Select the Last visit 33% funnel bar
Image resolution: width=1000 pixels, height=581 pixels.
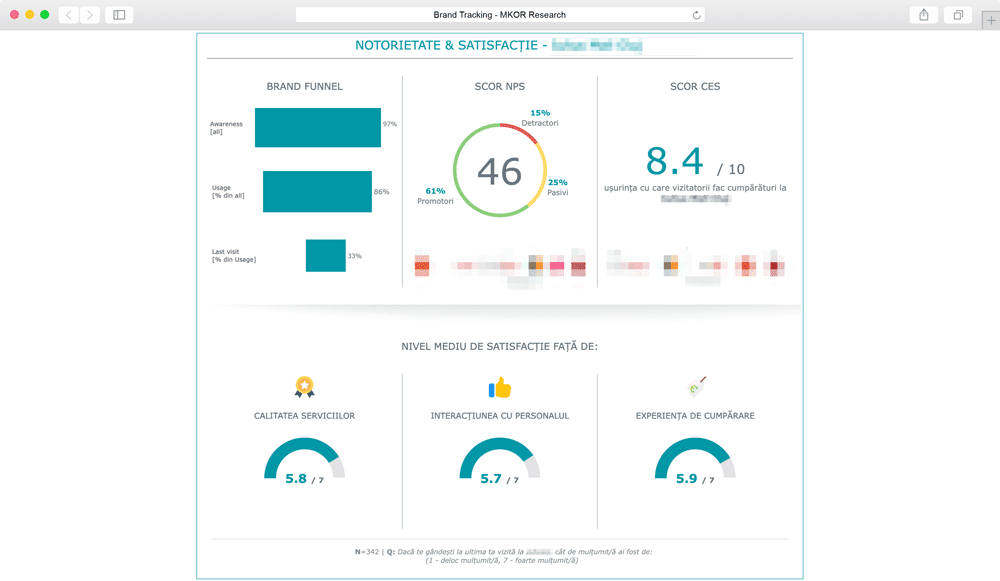tap(325, 255)
